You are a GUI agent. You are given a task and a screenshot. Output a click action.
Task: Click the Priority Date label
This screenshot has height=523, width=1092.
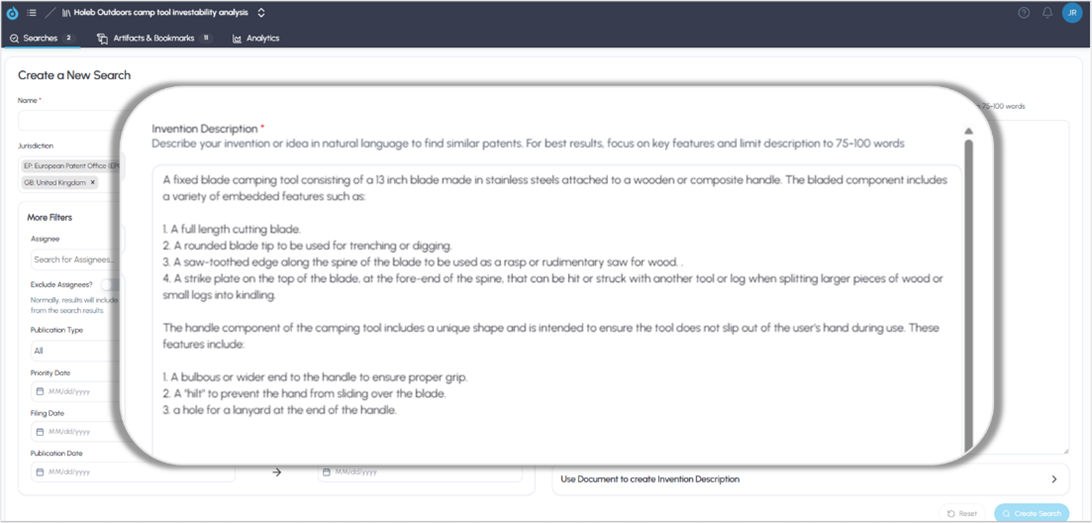(50, 373)
